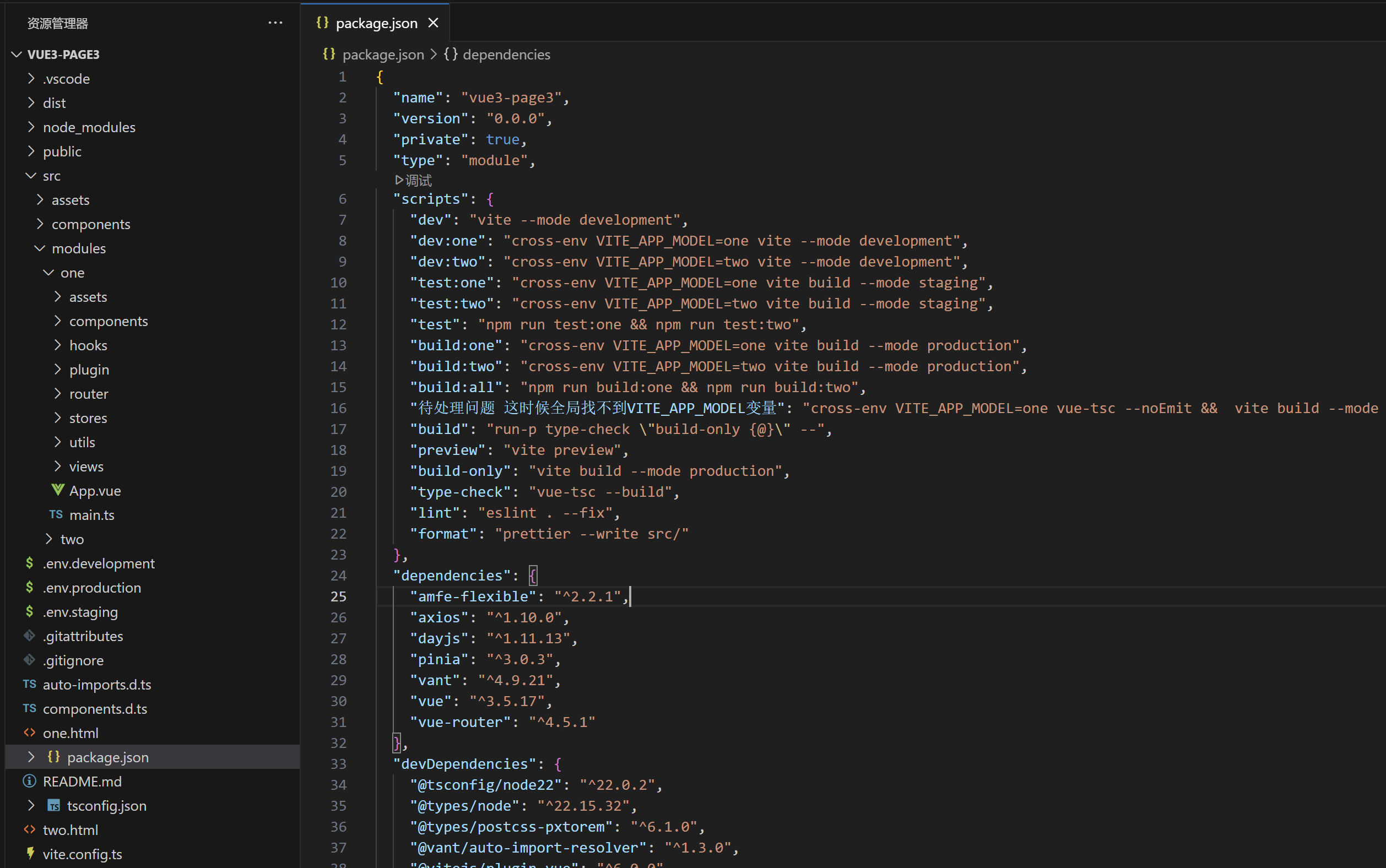Click the TS icon beside main.ts
This screenshot has height=868, width=1386.
(x=56, y=514)
